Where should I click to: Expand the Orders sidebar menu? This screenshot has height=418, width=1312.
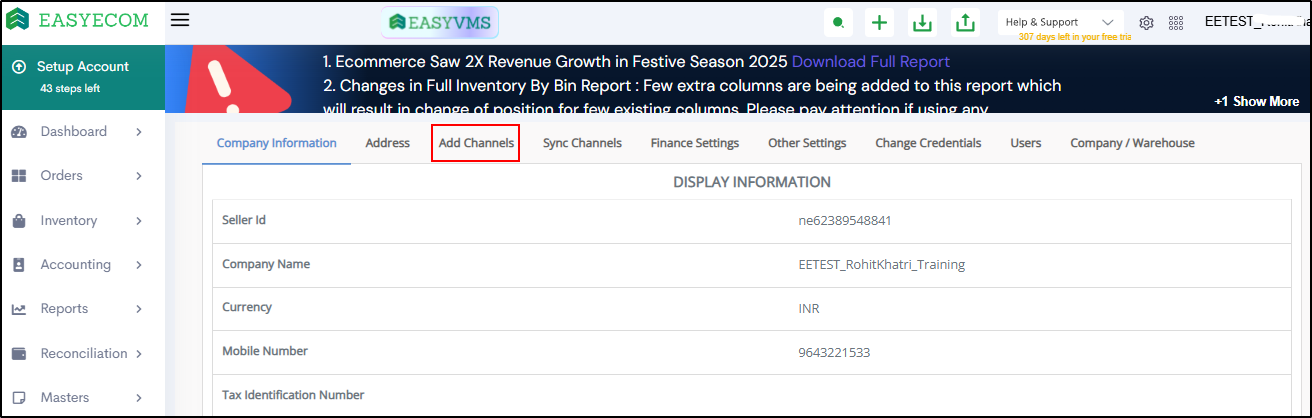coord(138,176)
